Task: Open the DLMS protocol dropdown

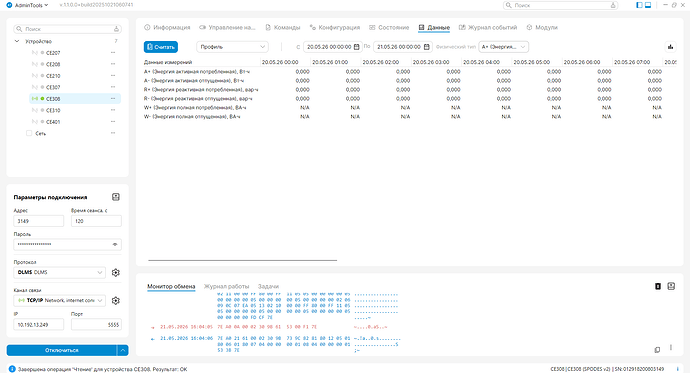Action: 59,272
